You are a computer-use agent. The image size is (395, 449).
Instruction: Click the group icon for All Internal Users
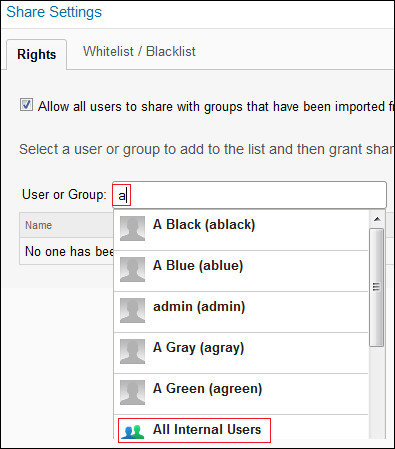133,431
